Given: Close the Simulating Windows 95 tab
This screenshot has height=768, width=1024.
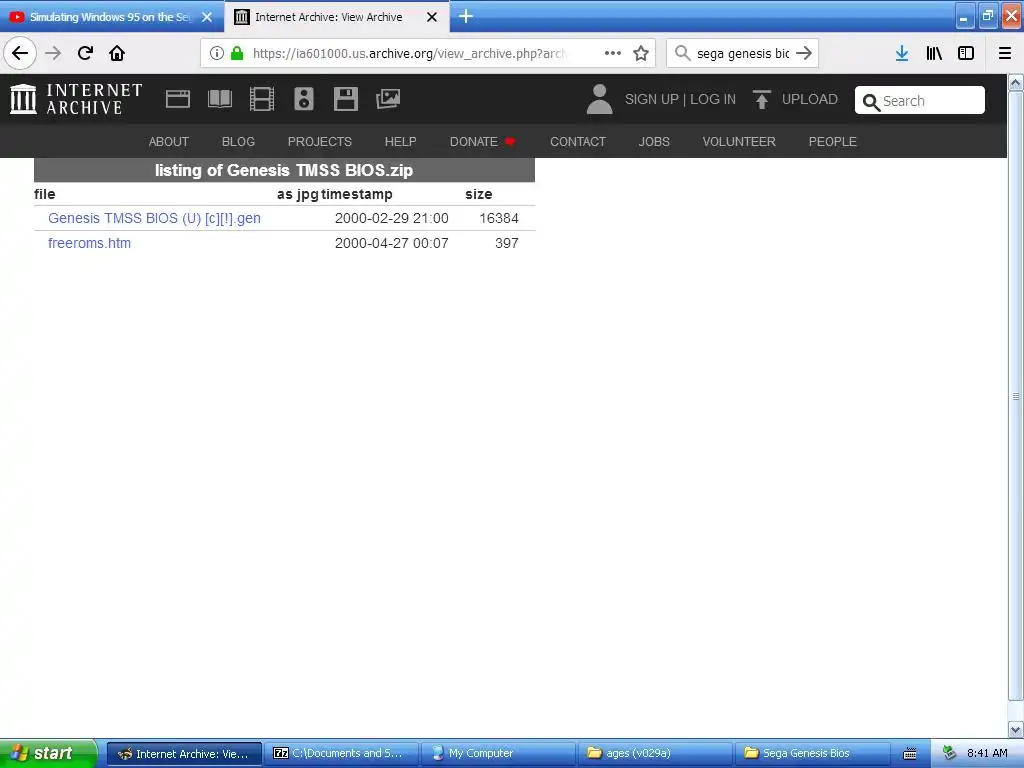Looking at the screenshot, I should point(207,17).
